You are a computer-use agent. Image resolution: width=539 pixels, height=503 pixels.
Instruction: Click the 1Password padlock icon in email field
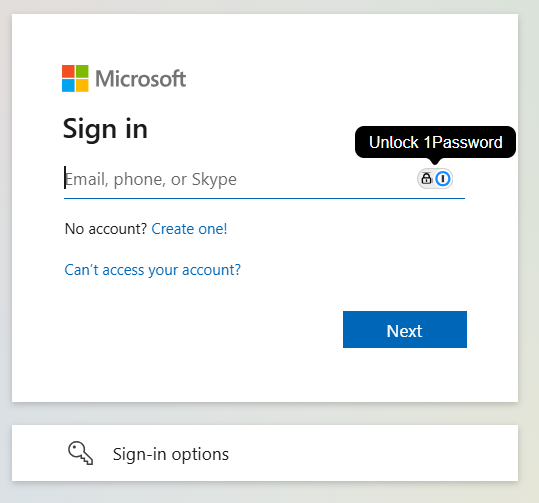coord(426,178)
